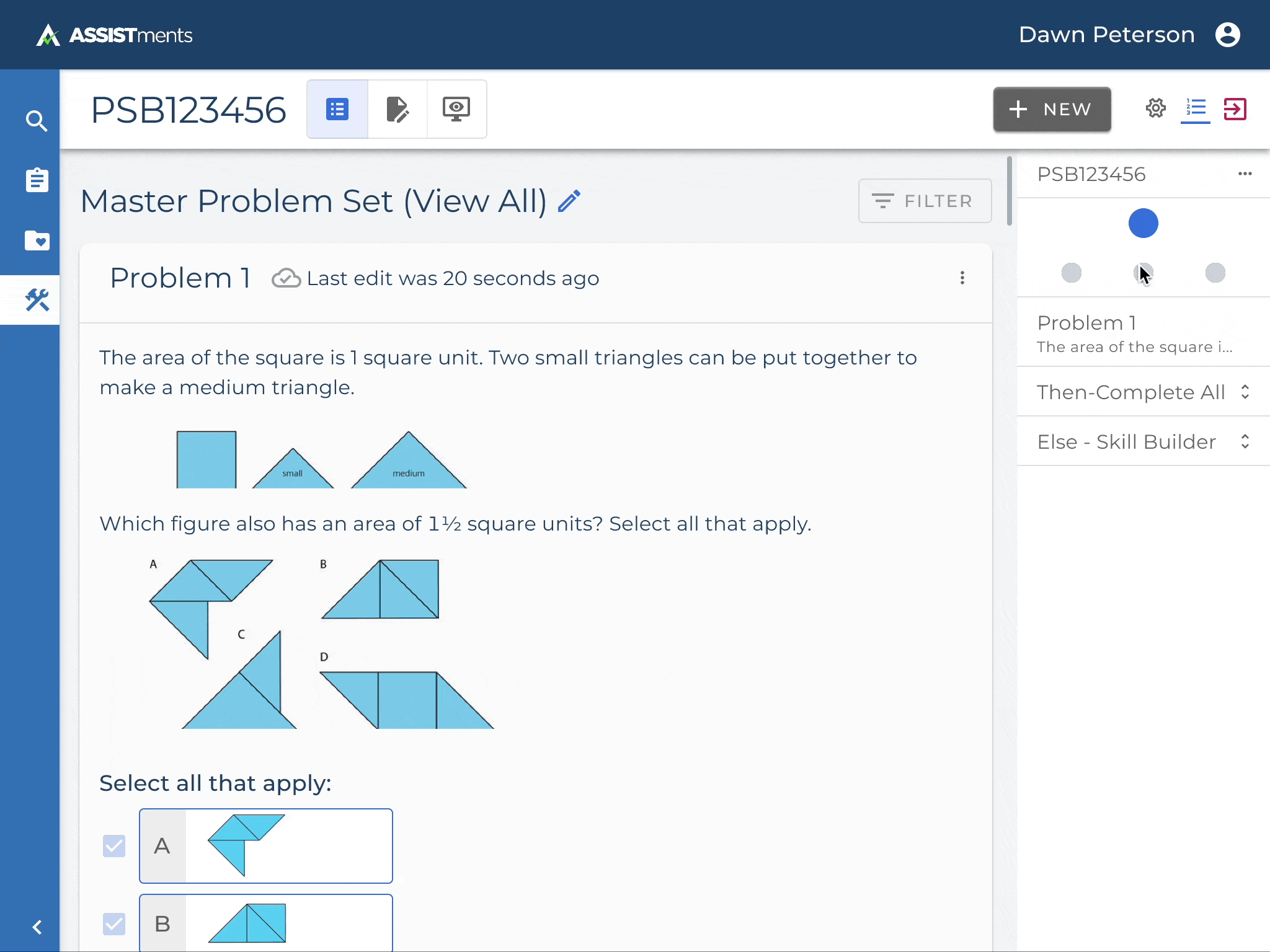The image size is (1270, 952).
Task: Collapse the left sidebar chevron
Action: click(x=37, y=927)
